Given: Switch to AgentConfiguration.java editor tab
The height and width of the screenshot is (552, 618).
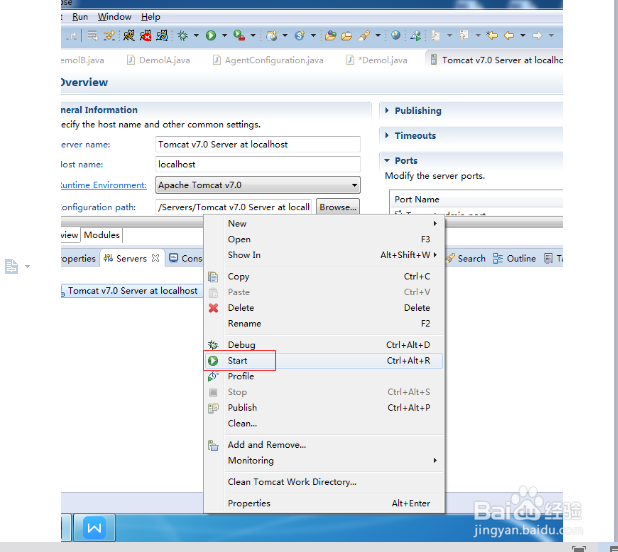Looking at the screenshot, I should click(268, 60).
